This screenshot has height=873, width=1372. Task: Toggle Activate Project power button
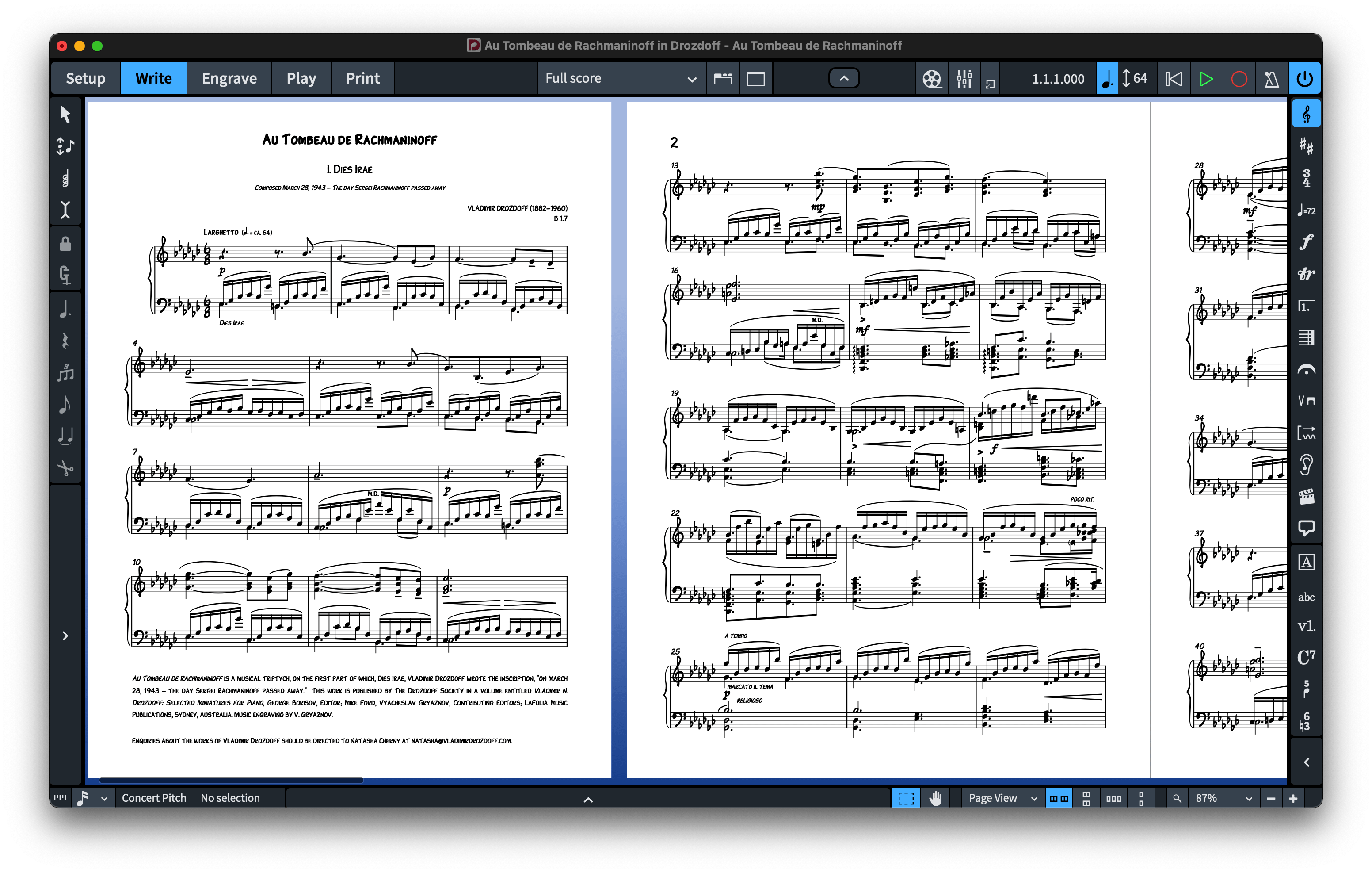click(1304, 79)
